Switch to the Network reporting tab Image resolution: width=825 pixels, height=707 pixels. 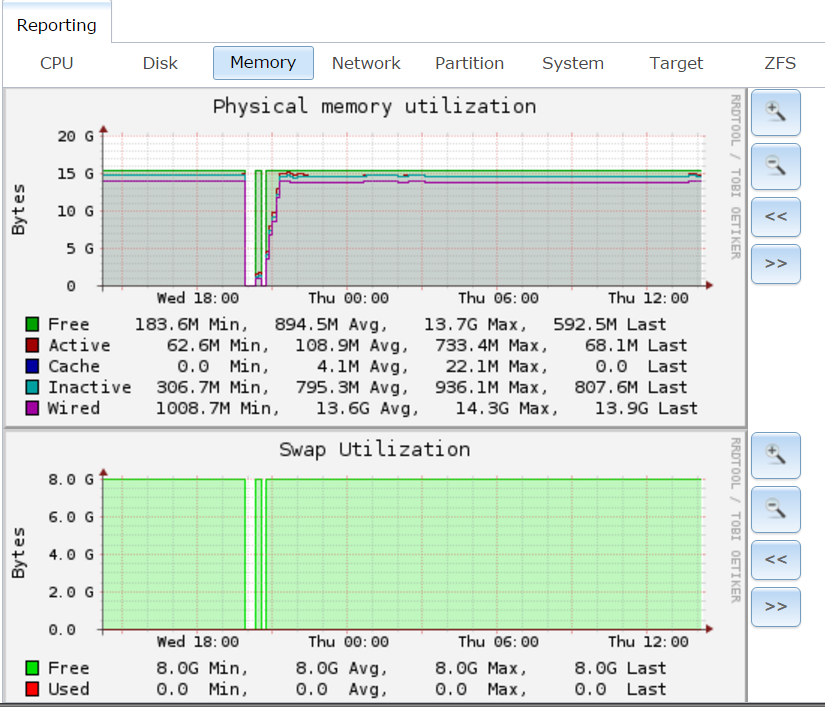366,63
